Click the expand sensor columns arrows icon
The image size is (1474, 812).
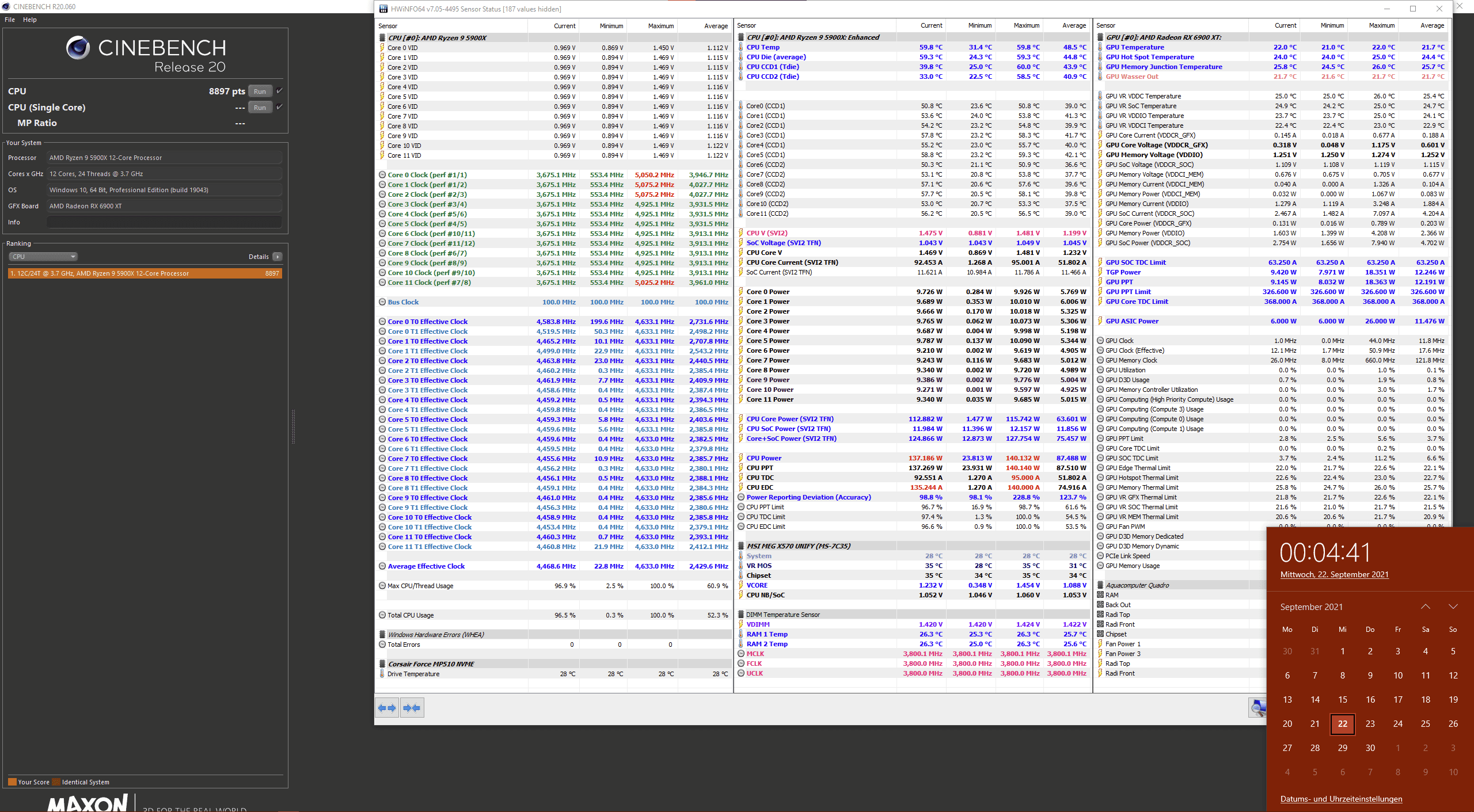[388, 708]
